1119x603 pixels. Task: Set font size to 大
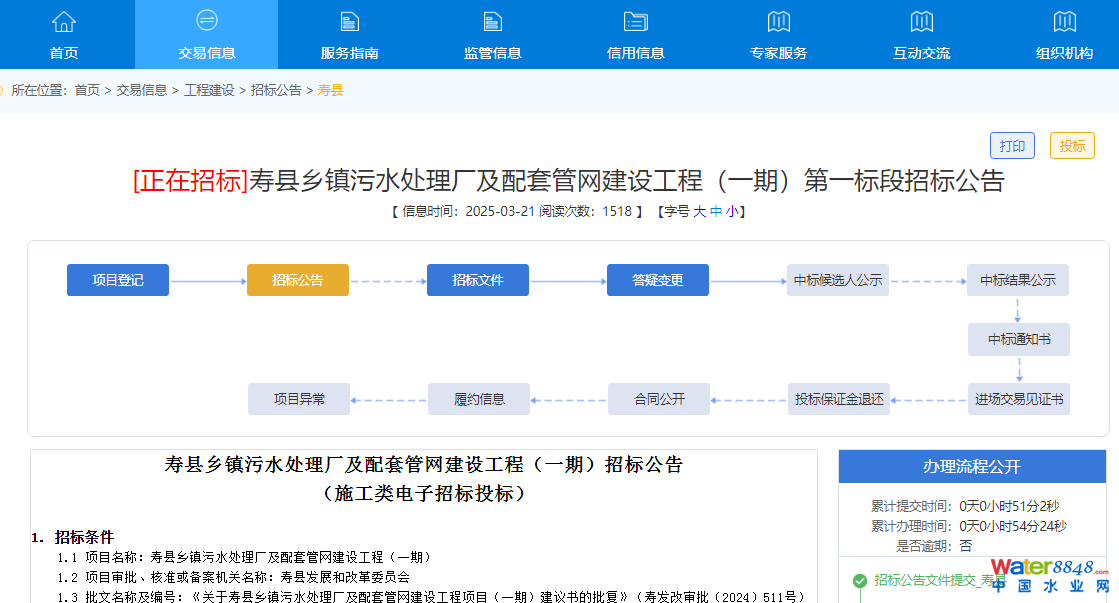coord(700,211)
